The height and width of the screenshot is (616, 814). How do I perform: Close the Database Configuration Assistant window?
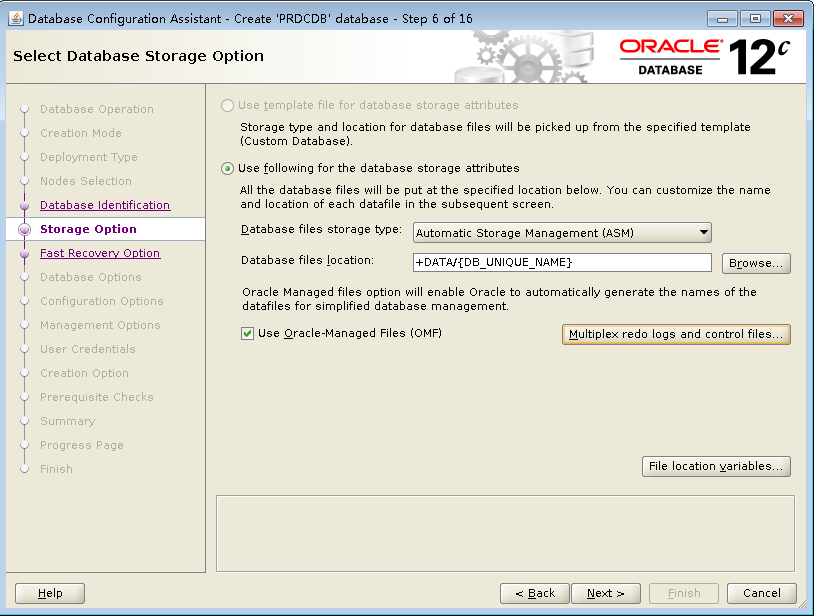(x=788, y=19)
